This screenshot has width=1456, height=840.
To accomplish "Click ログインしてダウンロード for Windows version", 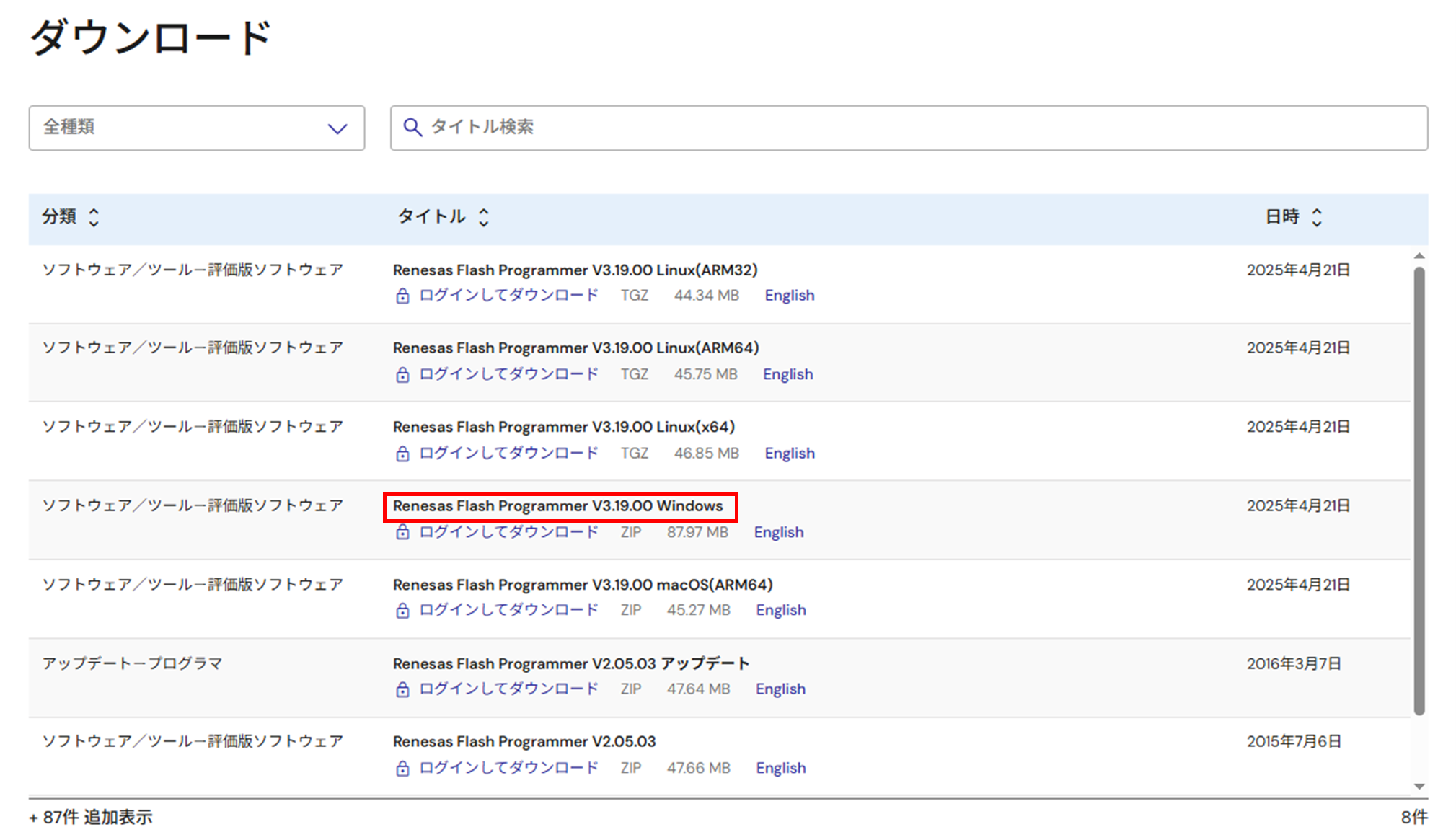I will pos(508,532).
